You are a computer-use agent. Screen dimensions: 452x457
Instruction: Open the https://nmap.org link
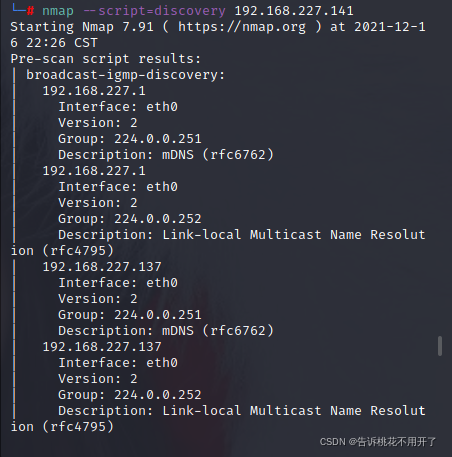(242, 27)
